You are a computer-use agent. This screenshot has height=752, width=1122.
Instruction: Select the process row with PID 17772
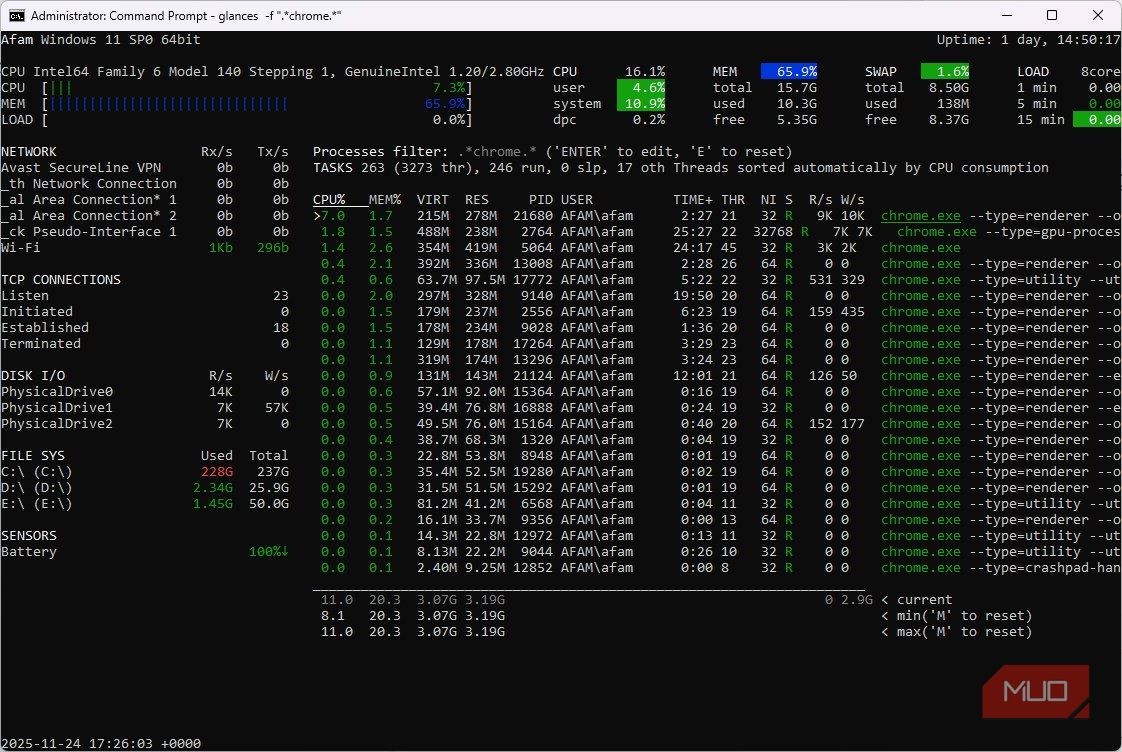(x=717, y=280)
